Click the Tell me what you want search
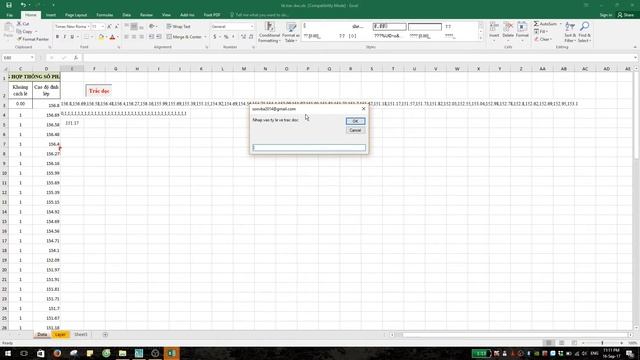 coord(260,15)
